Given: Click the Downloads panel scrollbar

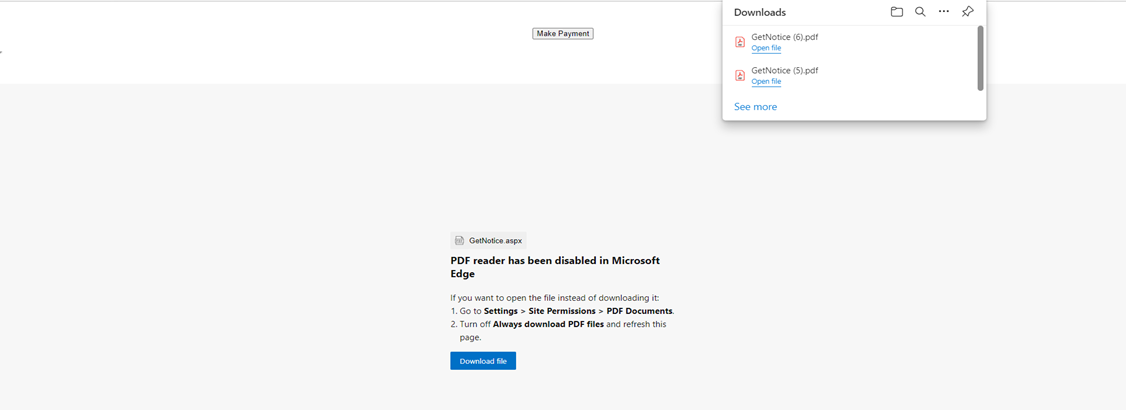Looking at the screenshot, I should pyautogui.click(x=980, y=58).
